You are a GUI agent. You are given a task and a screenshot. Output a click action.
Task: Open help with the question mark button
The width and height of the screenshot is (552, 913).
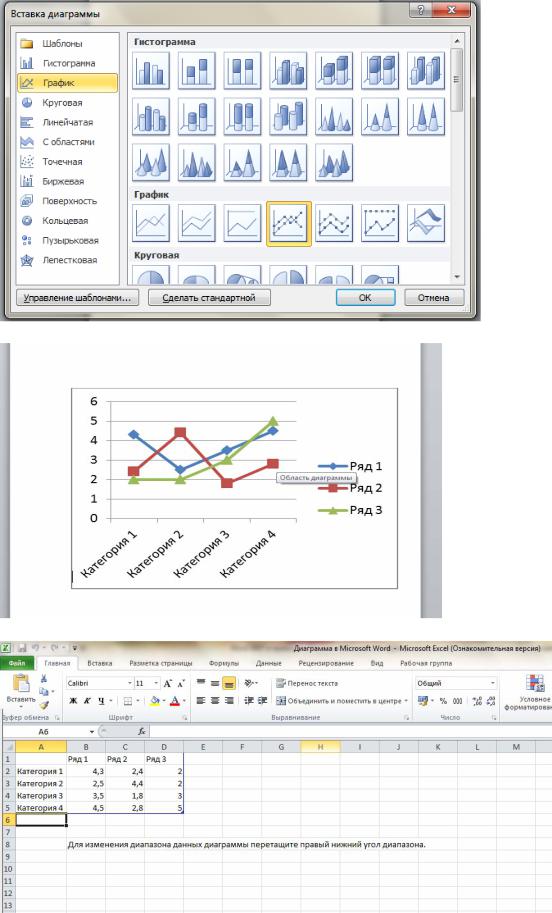click(421, 10)
